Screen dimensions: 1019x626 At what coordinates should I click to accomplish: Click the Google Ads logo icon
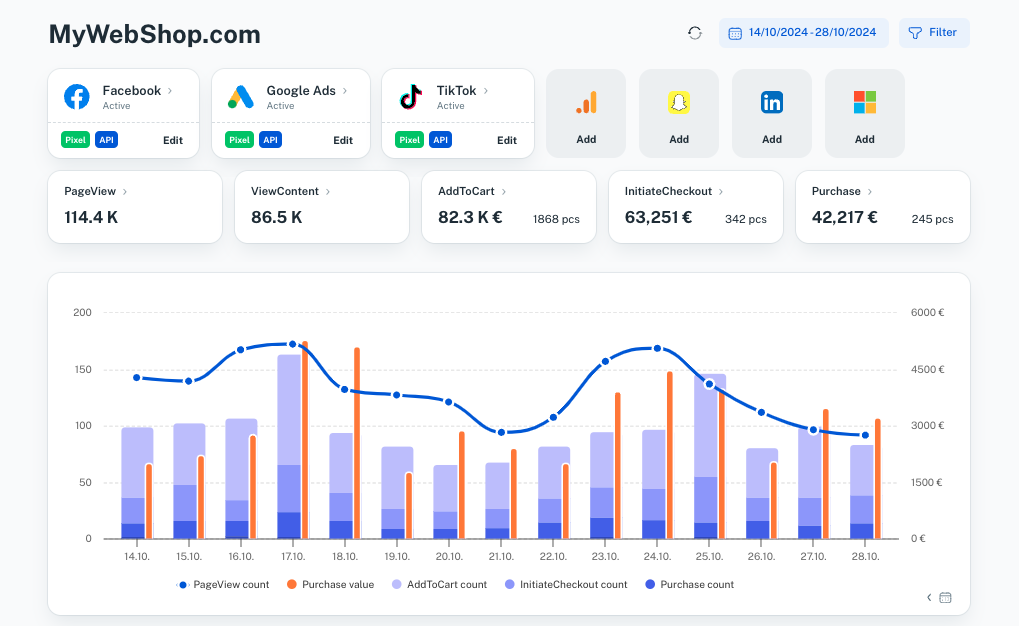(240, 97)
